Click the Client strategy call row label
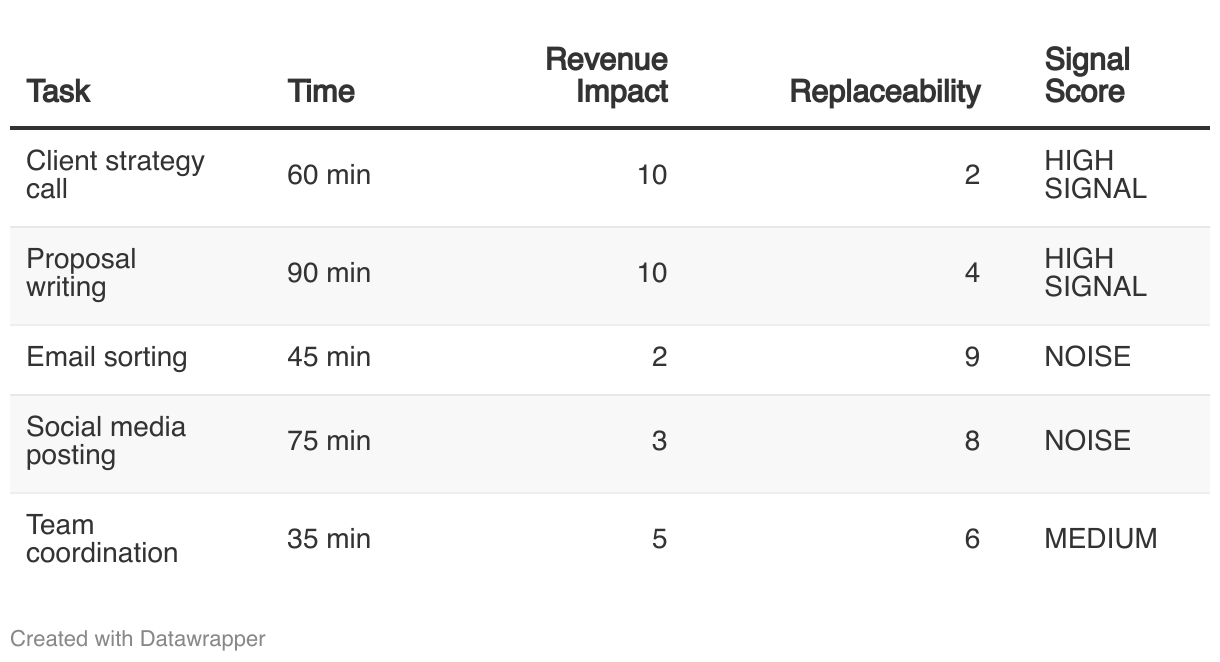Image resolution: width=1220 pixels, height=662 pixels. [115, 175]
